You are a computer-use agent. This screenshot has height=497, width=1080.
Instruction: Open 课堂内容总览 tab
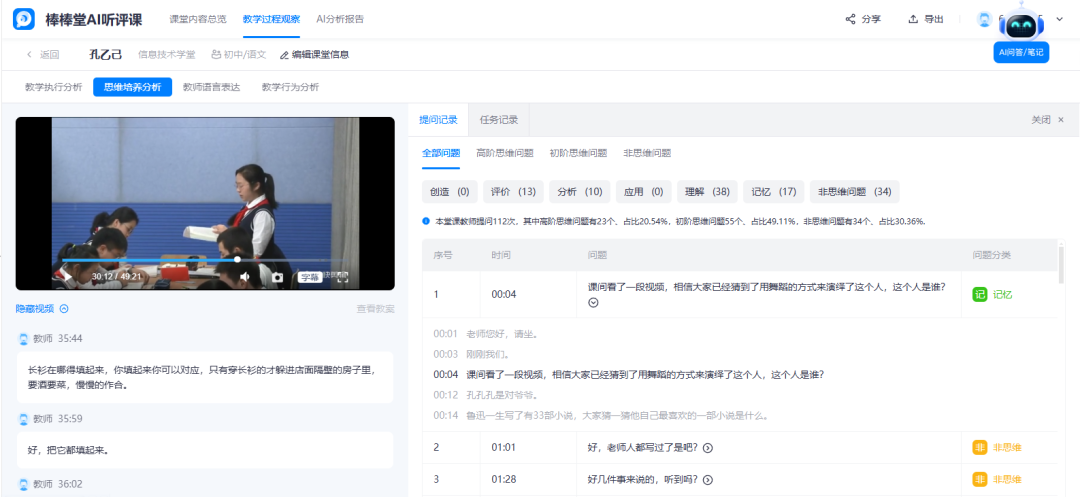coord(198,19)
